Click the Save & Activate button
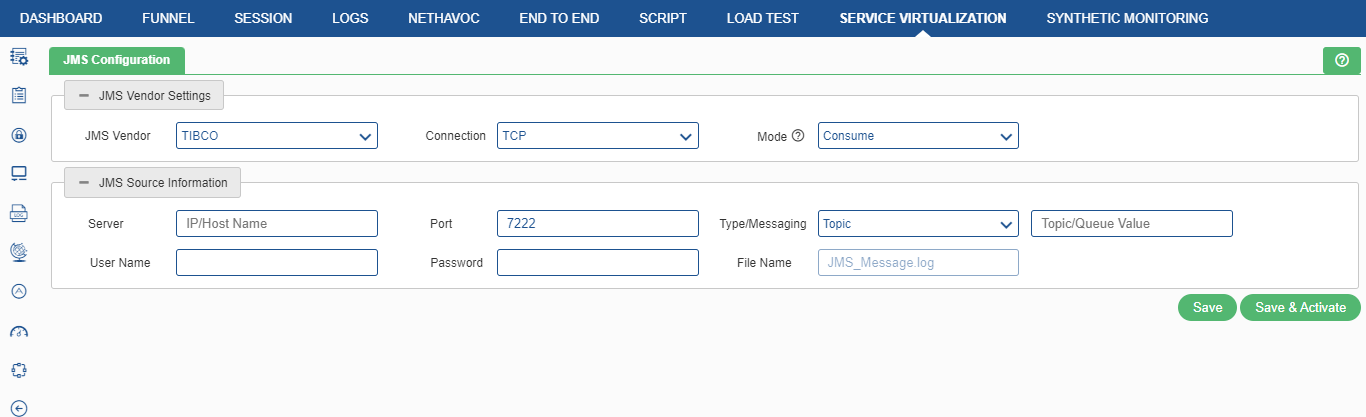1366x417 pixels. pyautogui.click(x=1301, y=308)
